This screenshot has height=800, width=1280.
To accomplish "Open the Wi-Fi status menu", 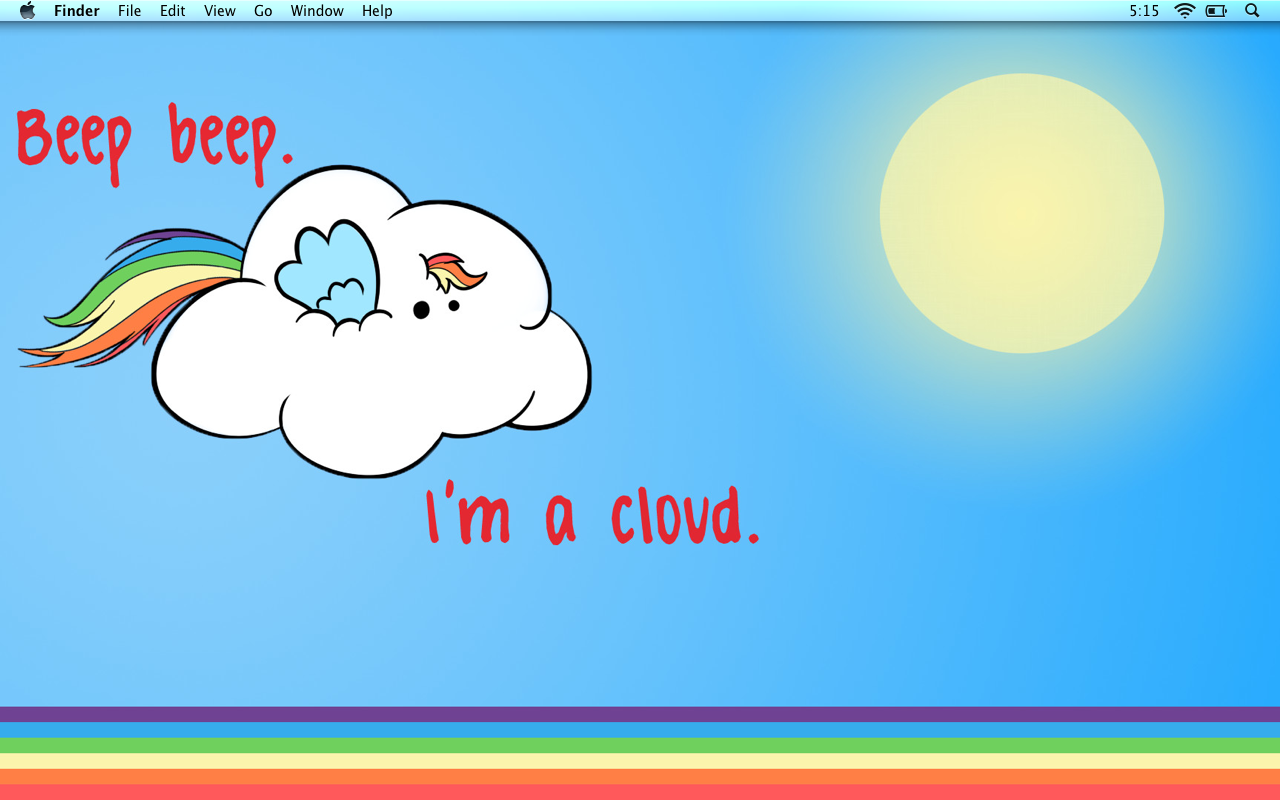I will [1185, 11].
